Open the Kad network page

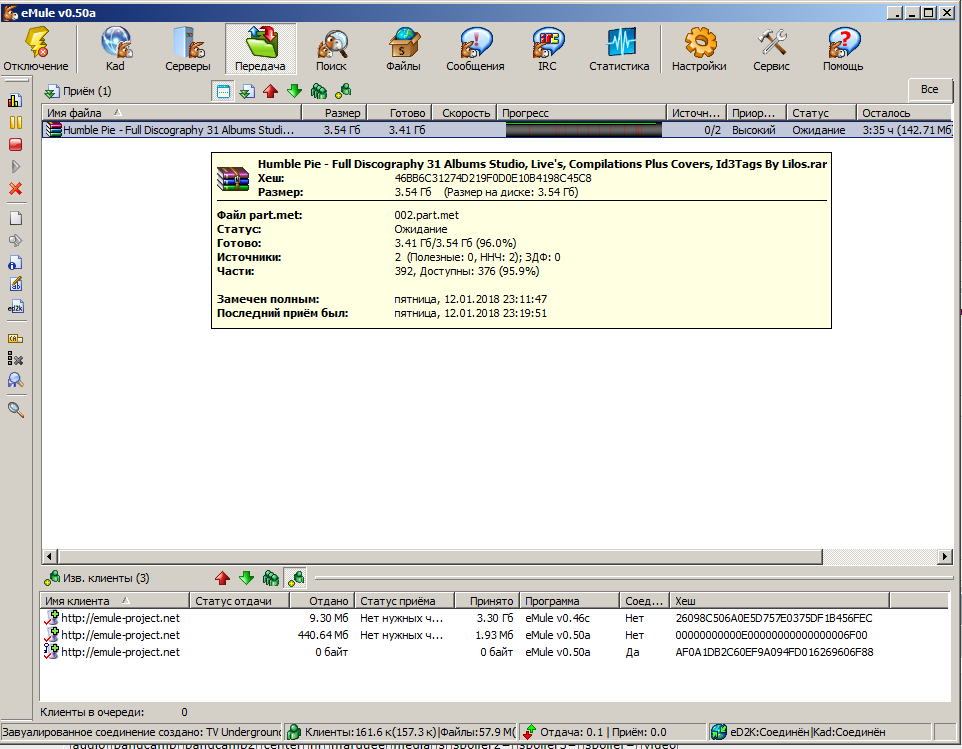115,49
